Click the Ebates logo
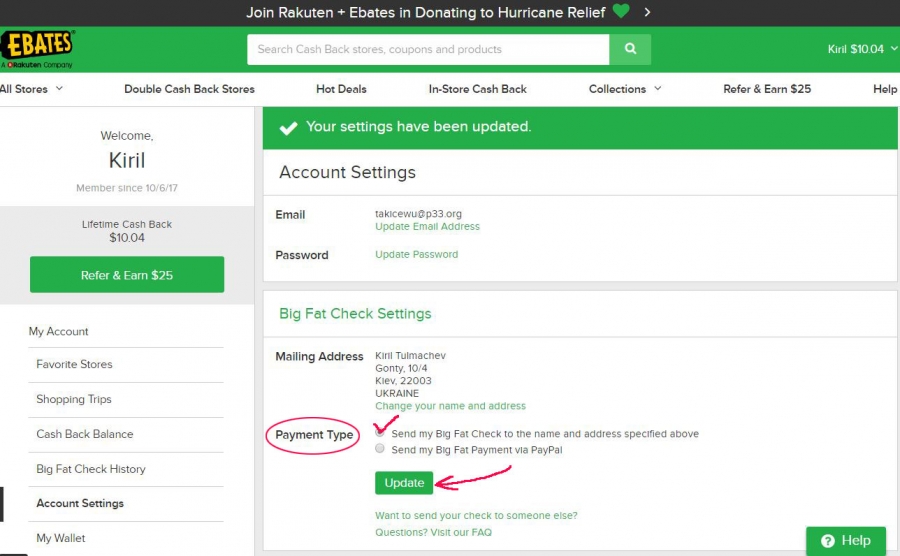The height and width of the screenshot is (556, 900). click(x=37, y=49)
